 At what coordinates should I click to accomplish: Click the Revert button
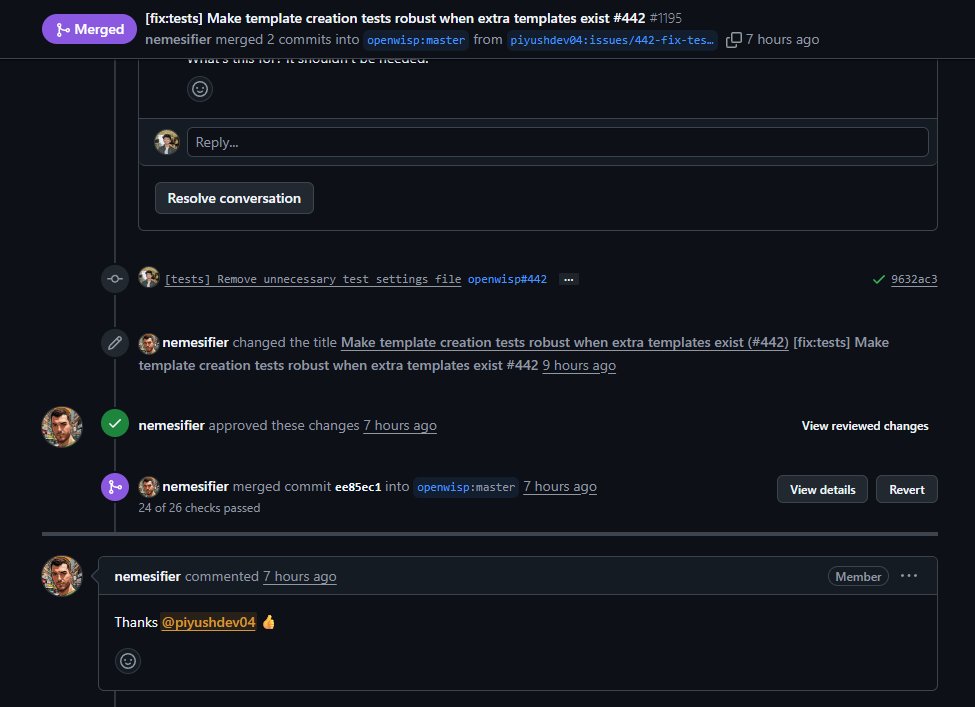pyautogui.click(x=907, y=489)
